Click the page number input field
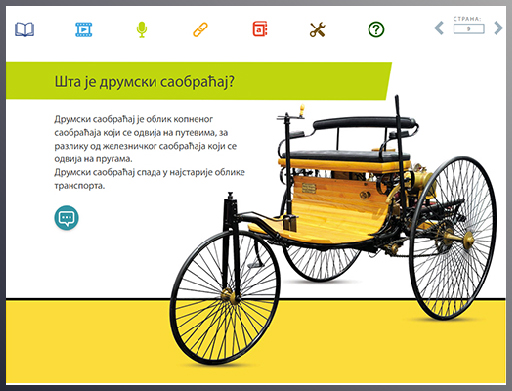The image size is (512, 391). (469, 29)
